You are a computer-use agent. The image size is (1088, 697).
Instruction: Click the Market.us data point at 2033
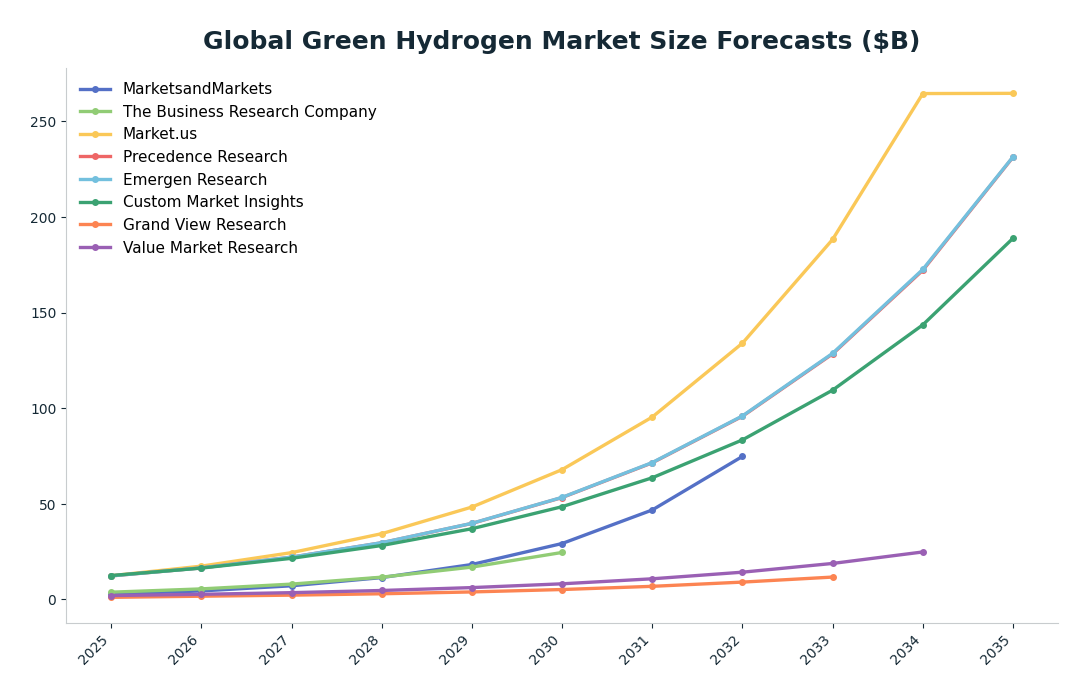tap(833, 240)
